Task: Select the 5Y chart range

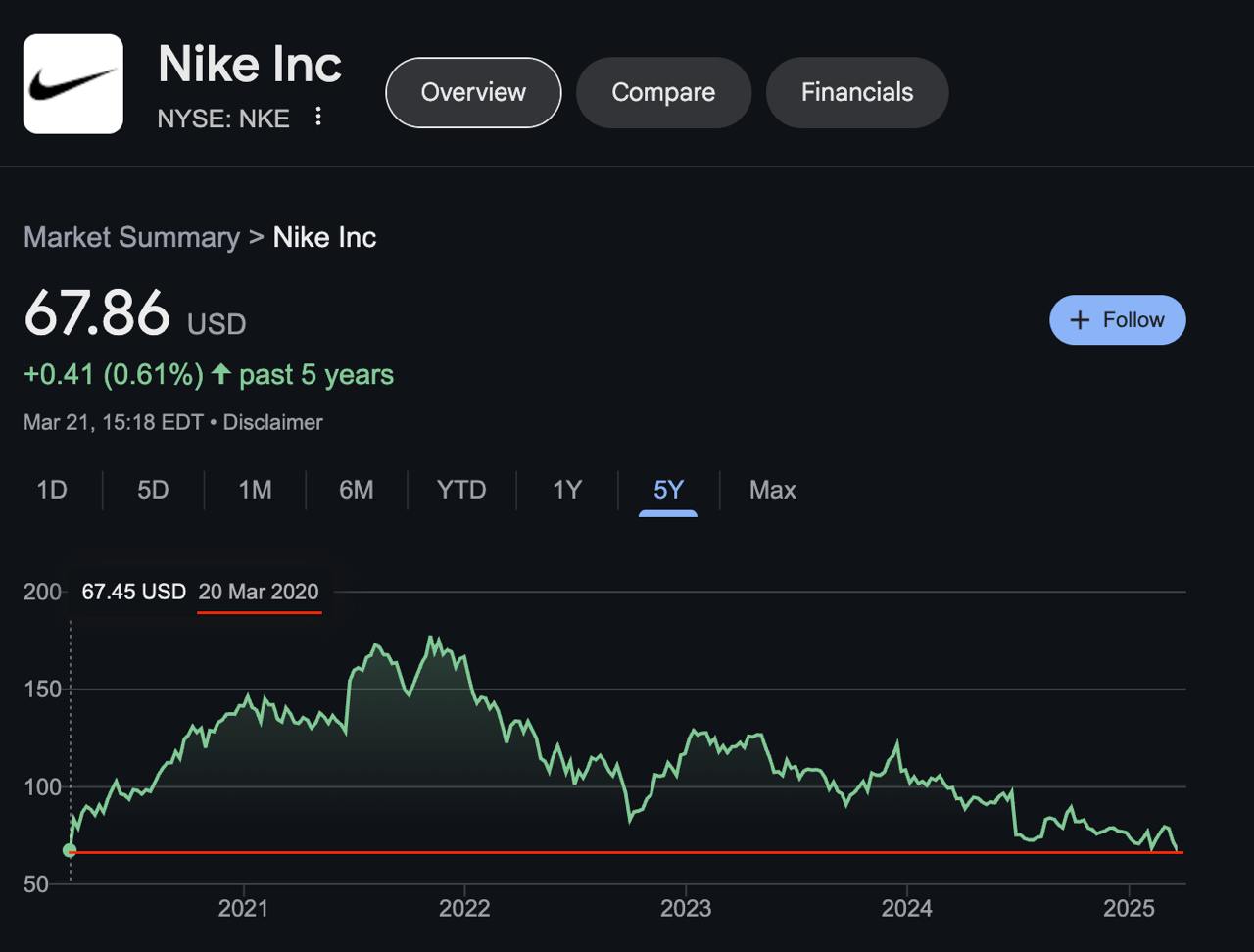Action: point(668,490)
